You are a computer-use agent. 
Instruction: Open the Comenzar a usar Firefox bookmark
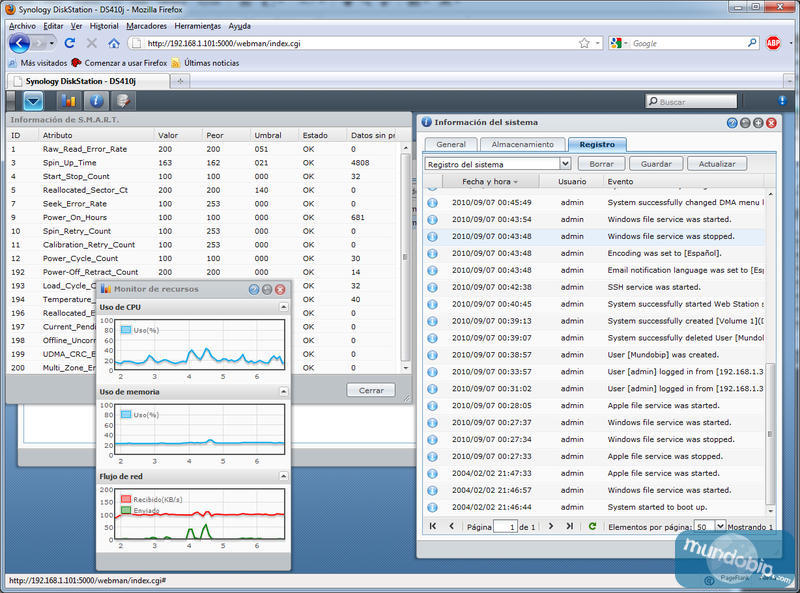coord(120,63)
